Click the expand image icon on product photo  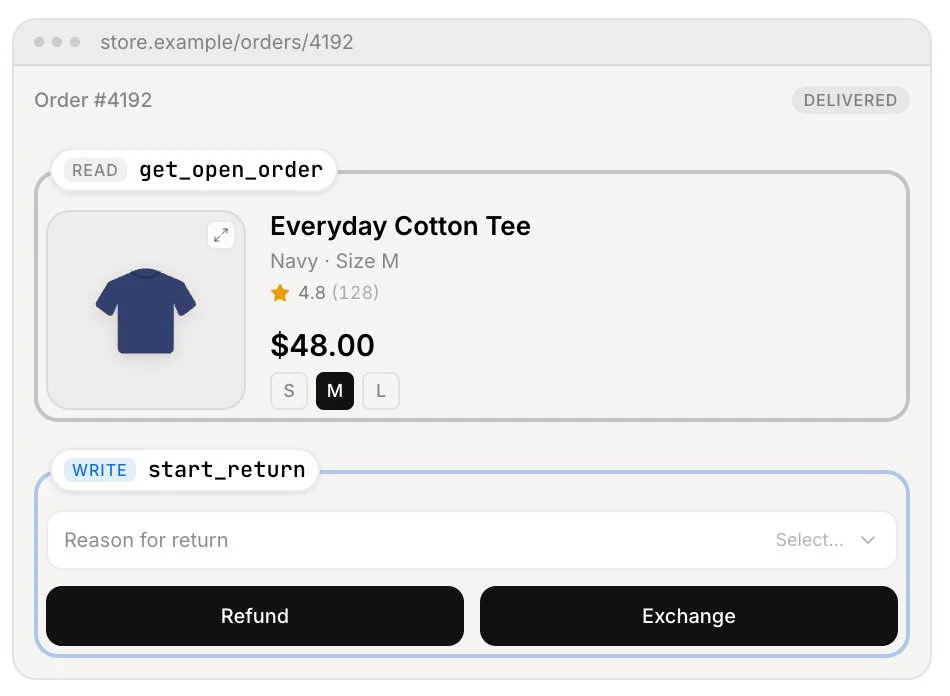point(221,235)
